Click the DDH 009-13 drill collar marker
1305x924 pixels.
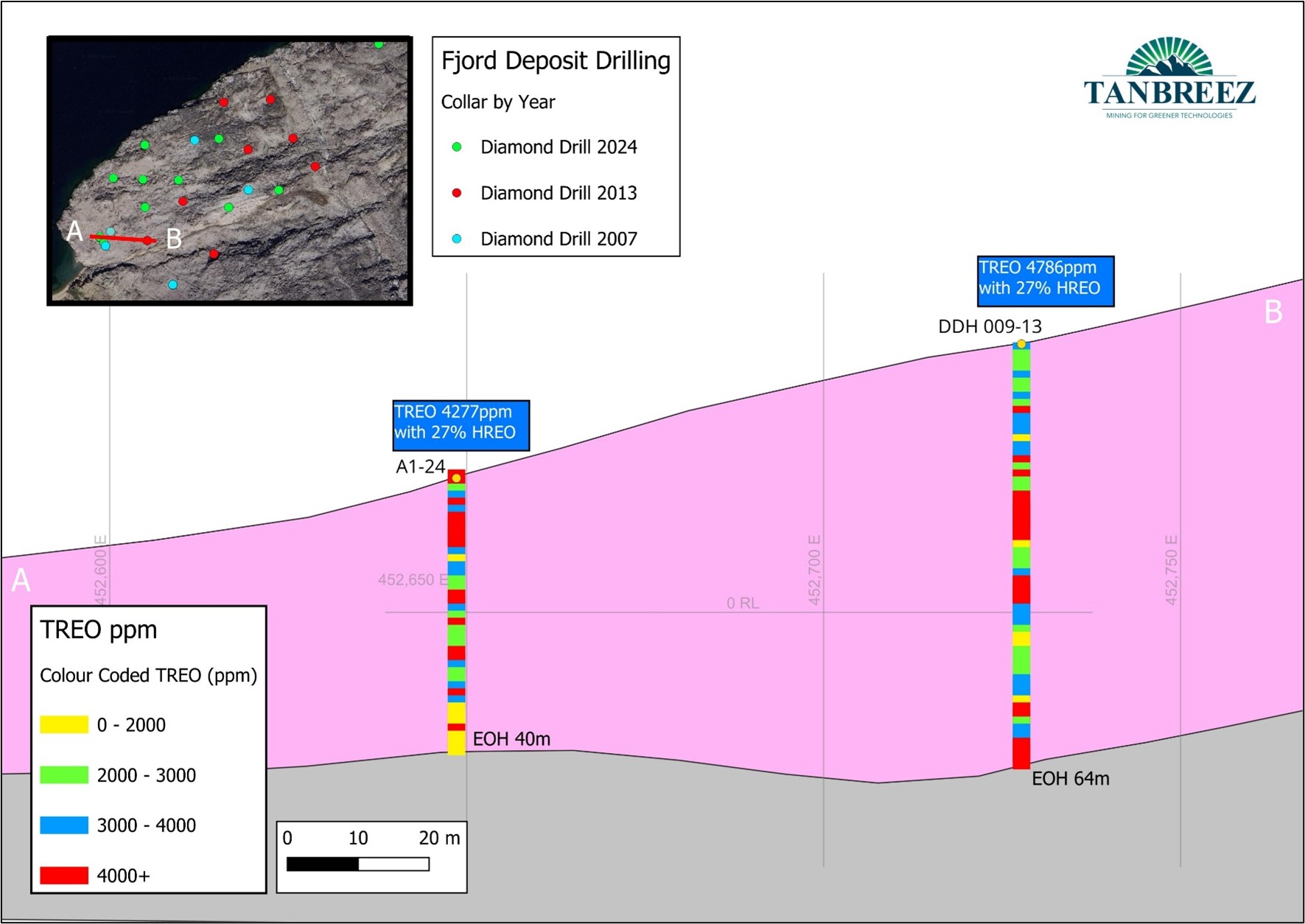(x=1021, y=344)
